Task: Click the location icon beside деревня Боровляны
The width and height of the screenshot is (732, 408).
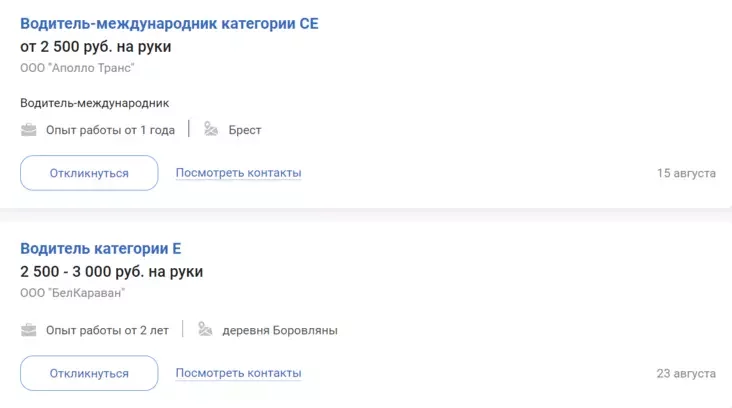Action: click(206, 330)
